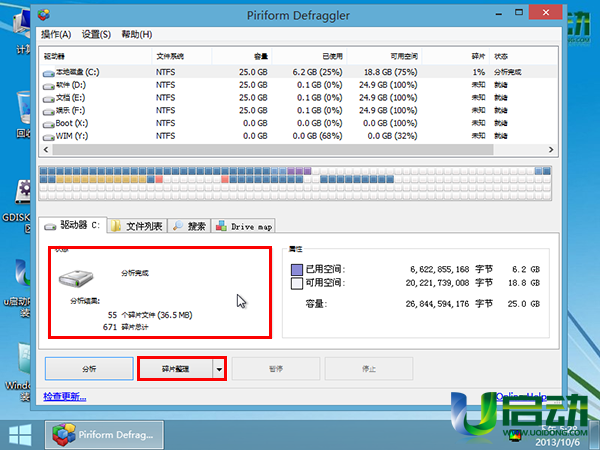
Task: Switch to the 驱动器 C: tab
Action: 72,225
